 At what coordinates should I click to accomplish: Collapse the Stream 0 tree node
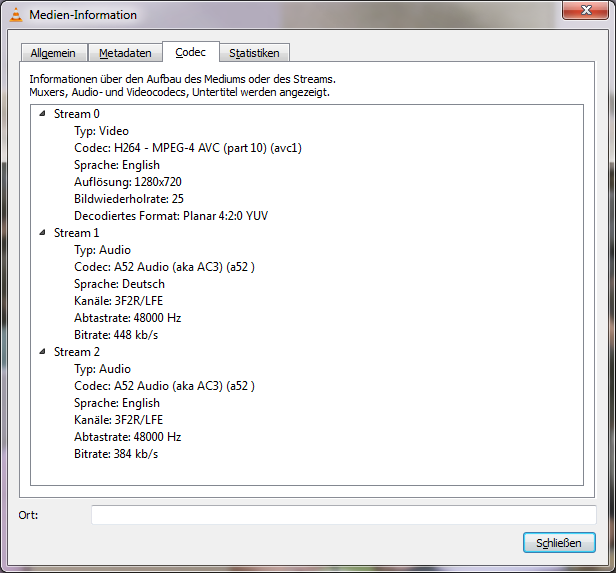click(42, 113)
